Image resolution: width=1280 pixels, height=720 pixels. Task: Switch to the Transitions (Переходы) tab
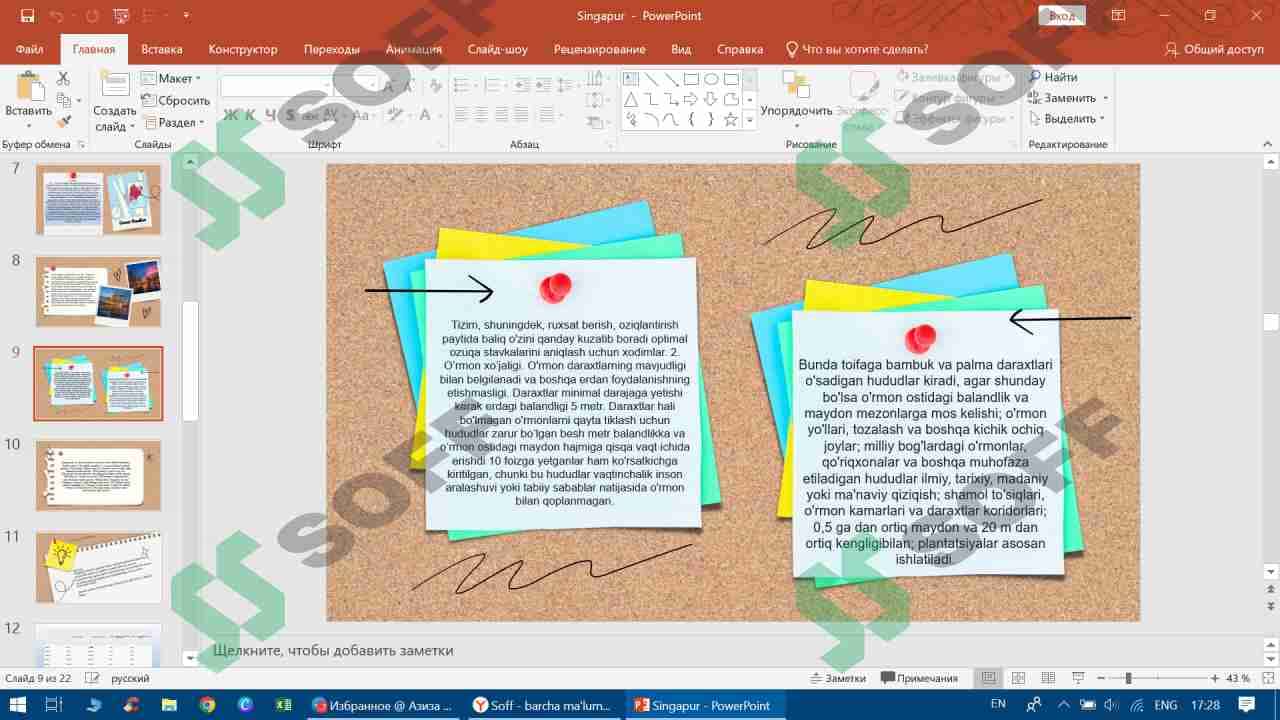coord(332,49)
